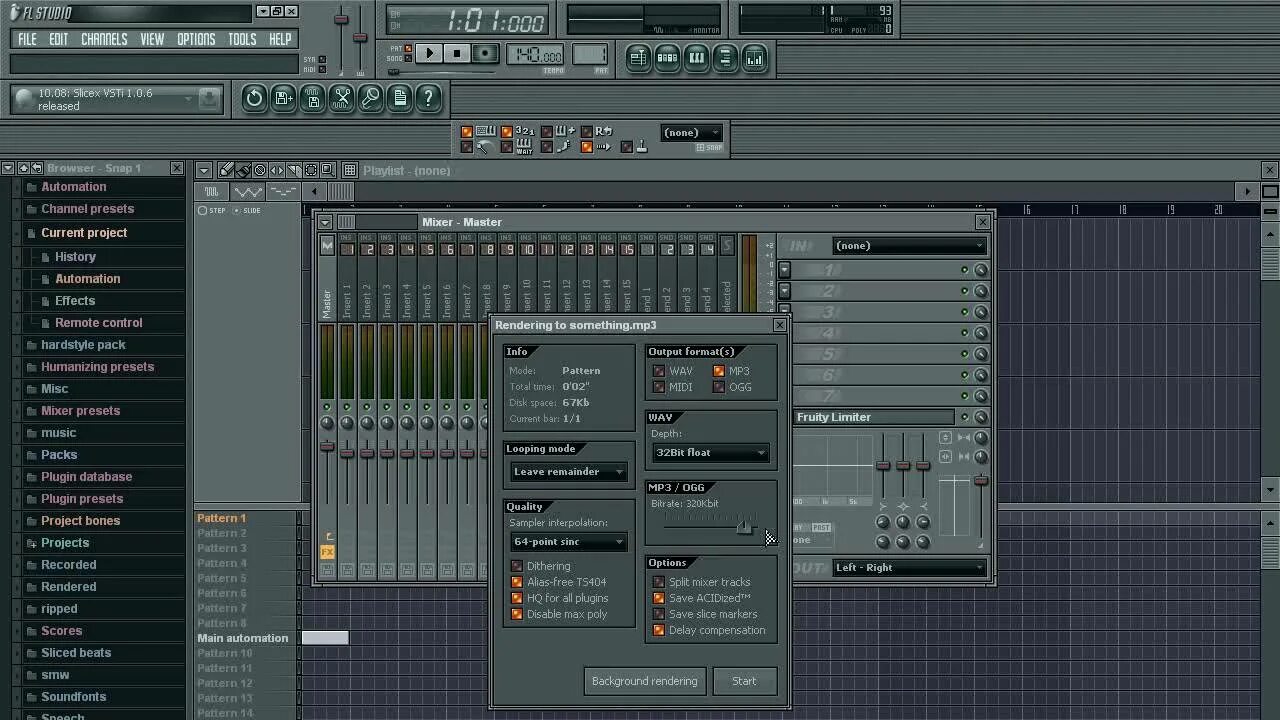Enable Split mixer tracks option
This screenshot has width=1280, height=720.
659,582
